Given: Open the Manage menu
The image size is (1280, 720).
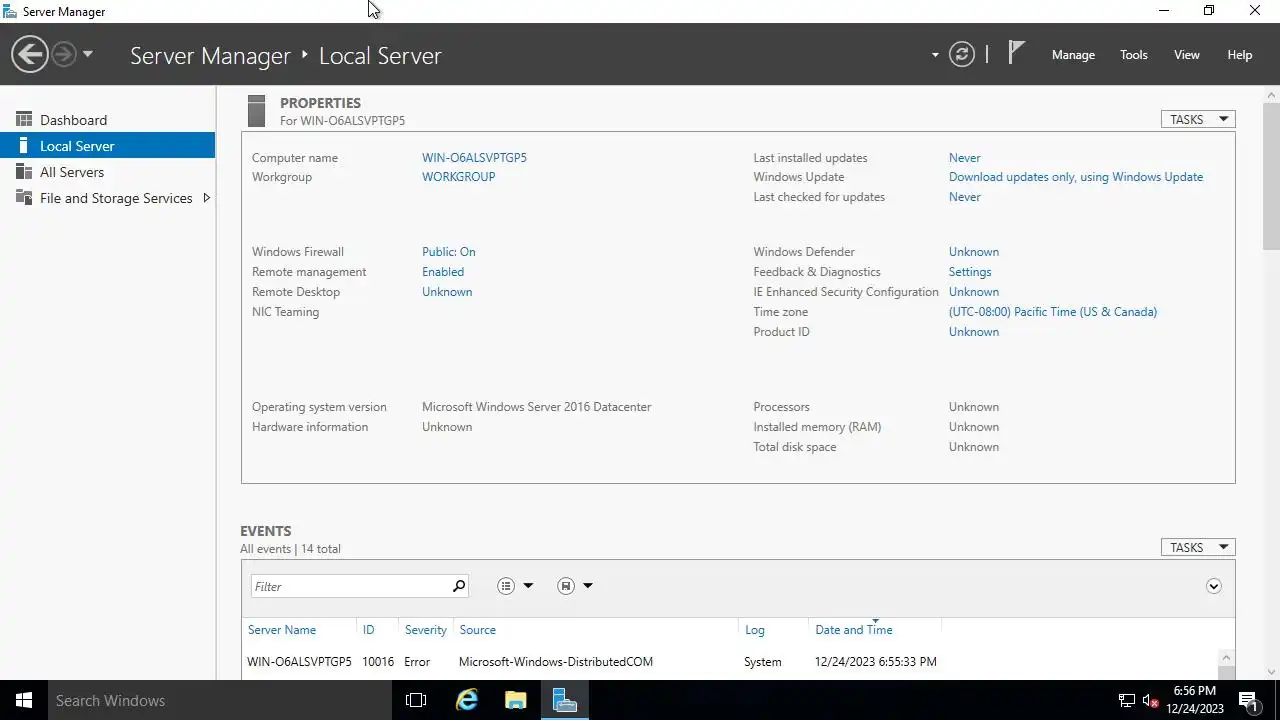Looking at the screenshot, I should pyautogui.click(x=1073, y=55).
